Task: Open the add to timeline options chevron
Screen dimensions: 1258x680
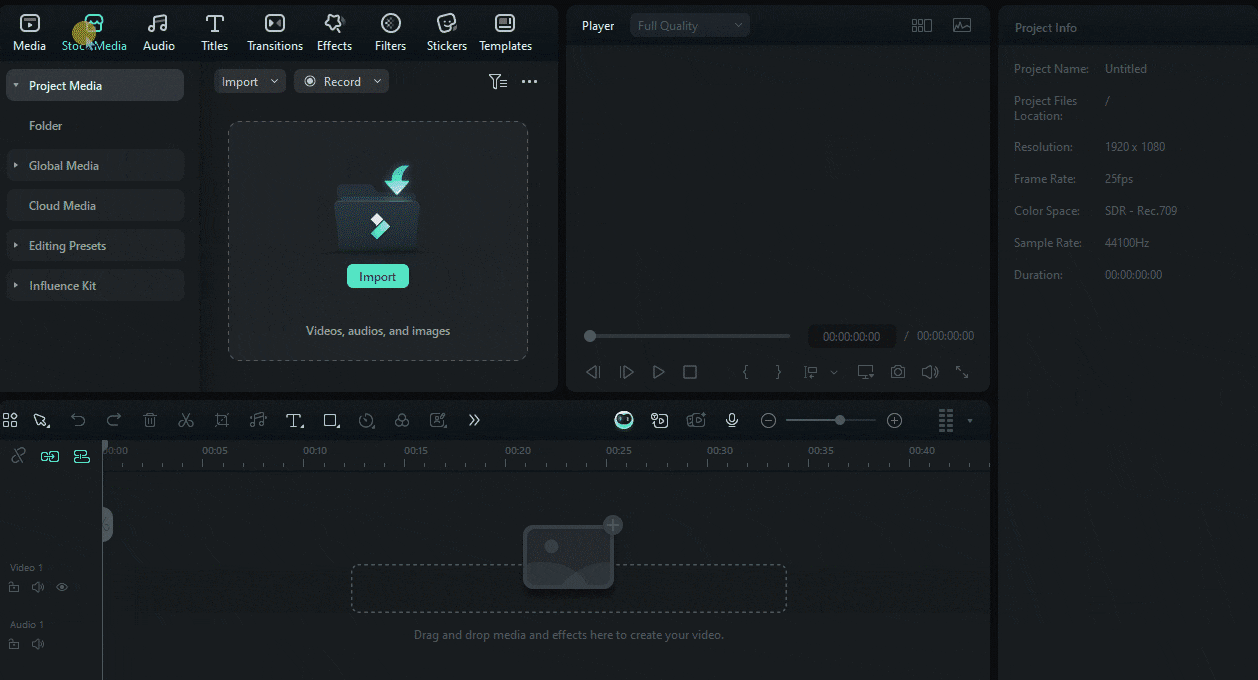Action: 834,372
